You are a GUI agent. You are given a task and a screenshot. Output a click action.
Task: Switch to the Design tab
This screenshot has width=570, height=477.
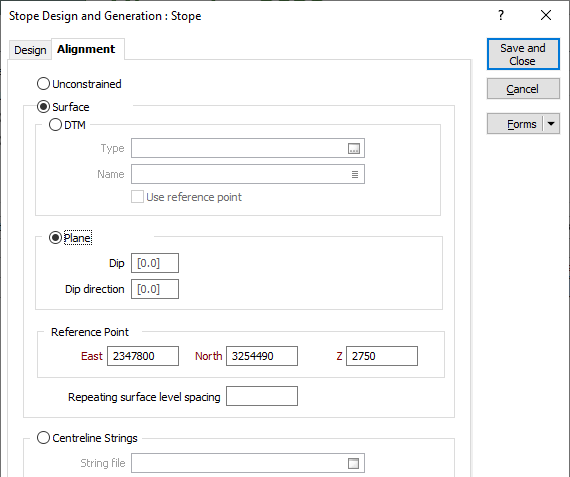tap(30, 50)
